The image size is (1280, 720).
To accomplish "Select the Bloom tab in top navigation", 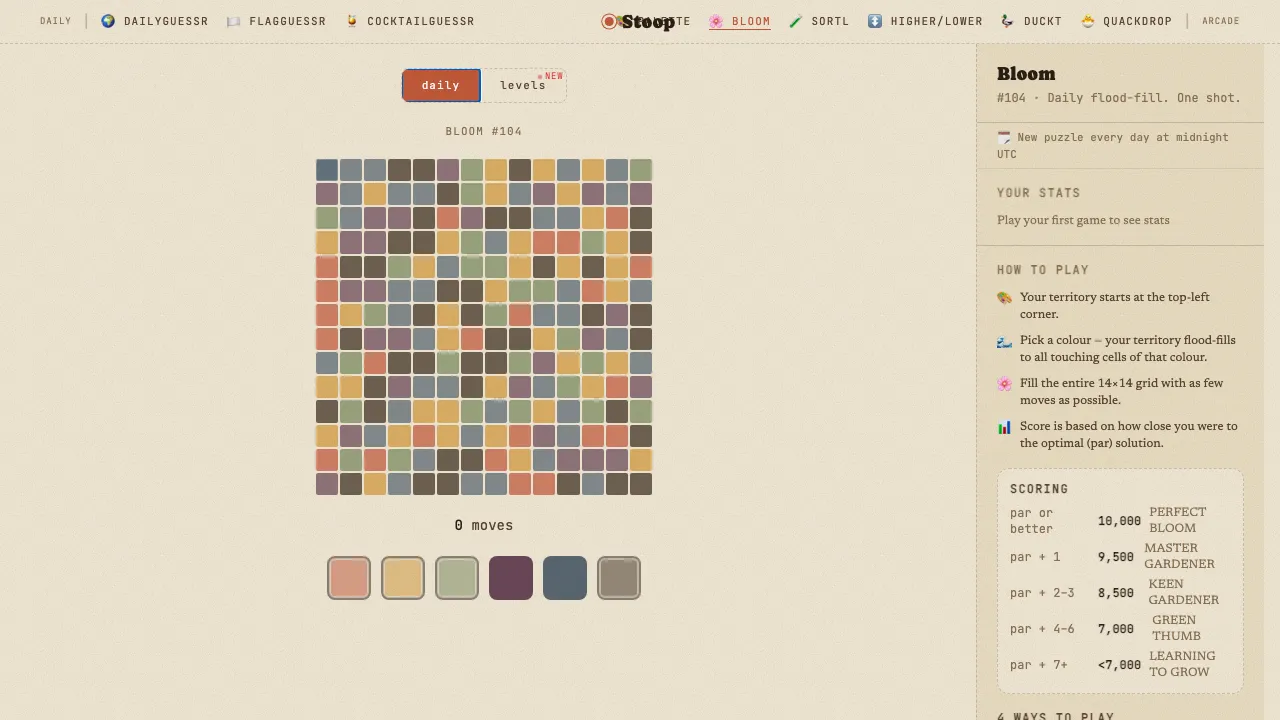I will 740,21.
